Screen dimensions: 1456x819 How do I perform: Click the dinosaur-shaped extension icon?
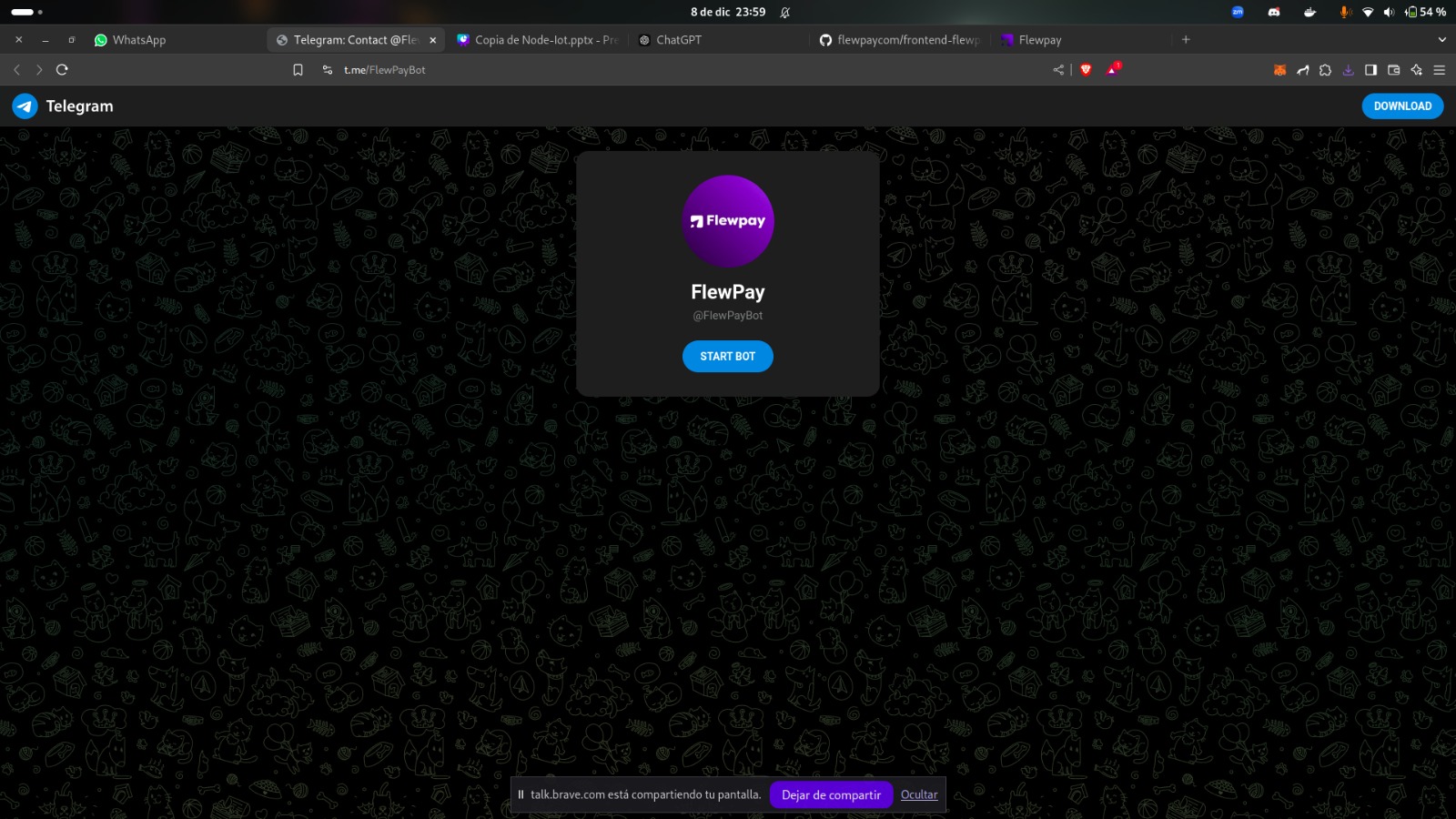[1302, 70]
